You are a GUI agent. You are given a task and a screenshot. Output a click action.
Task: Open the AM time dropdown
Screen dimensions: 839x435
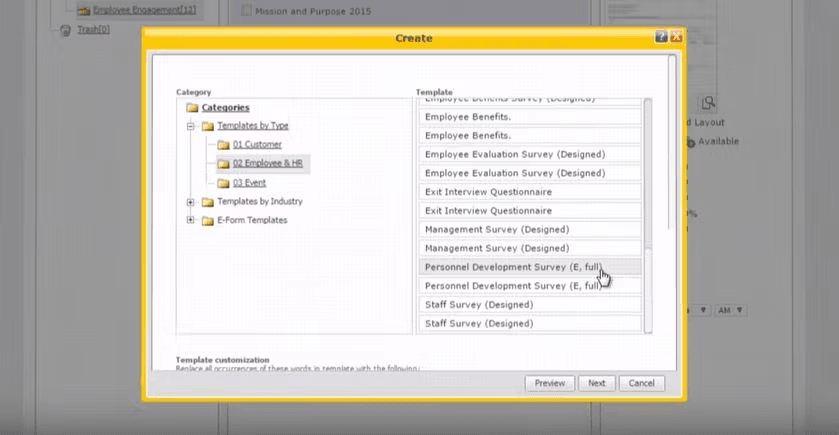(x=730, y=310)
